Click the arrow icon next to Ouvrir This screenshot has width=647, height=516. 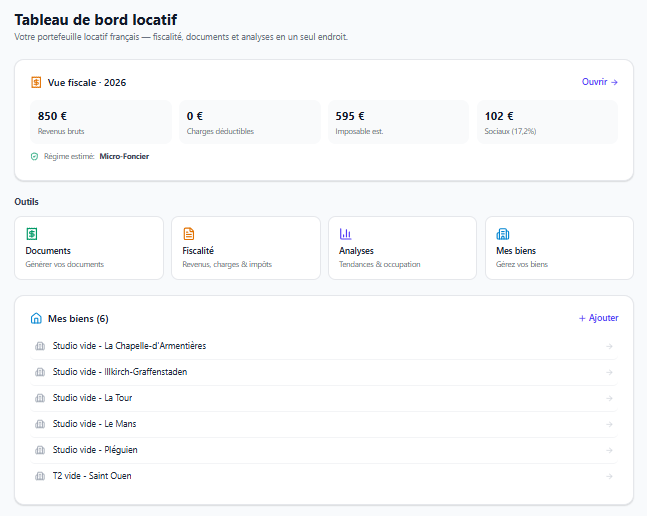tap(614, 82)
